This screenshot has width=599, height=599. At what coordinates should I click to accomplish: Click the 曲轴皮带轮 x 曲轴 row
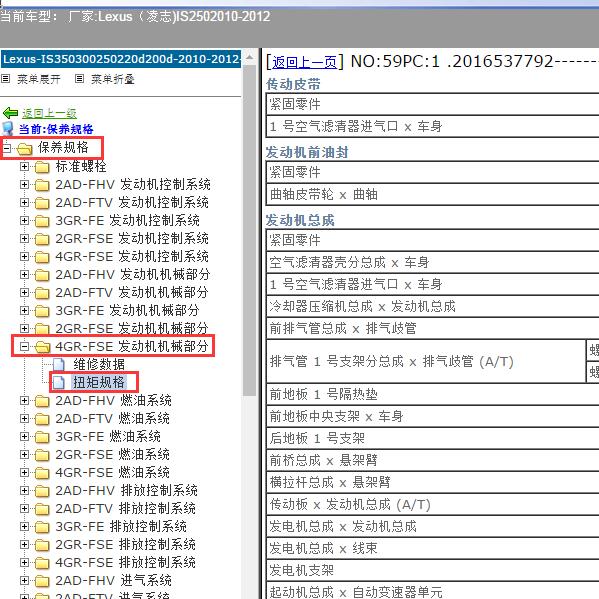432,194
